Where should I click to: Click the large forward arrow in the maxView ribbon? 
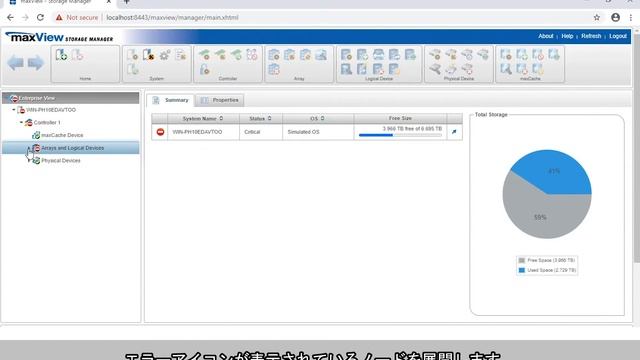coord(36,63)
